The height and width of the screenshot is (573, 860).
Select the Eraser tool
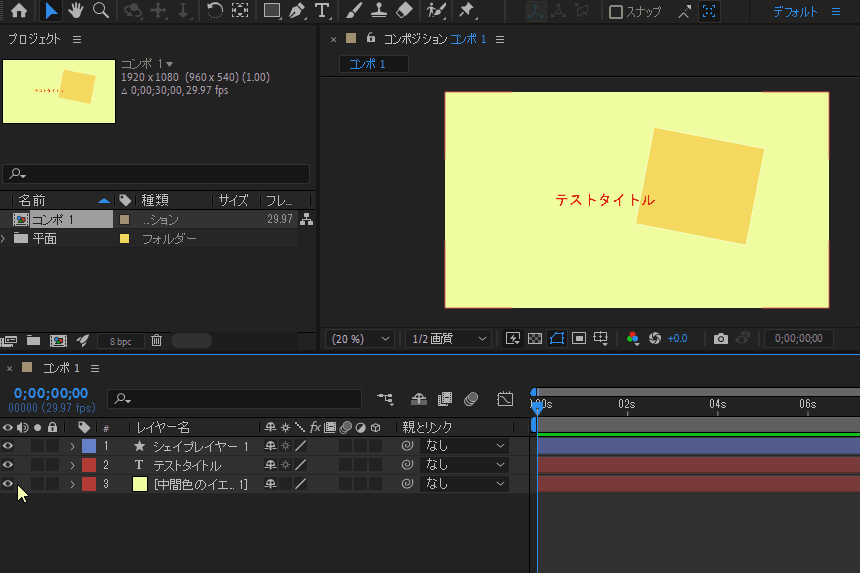click(x=404, y=10)
